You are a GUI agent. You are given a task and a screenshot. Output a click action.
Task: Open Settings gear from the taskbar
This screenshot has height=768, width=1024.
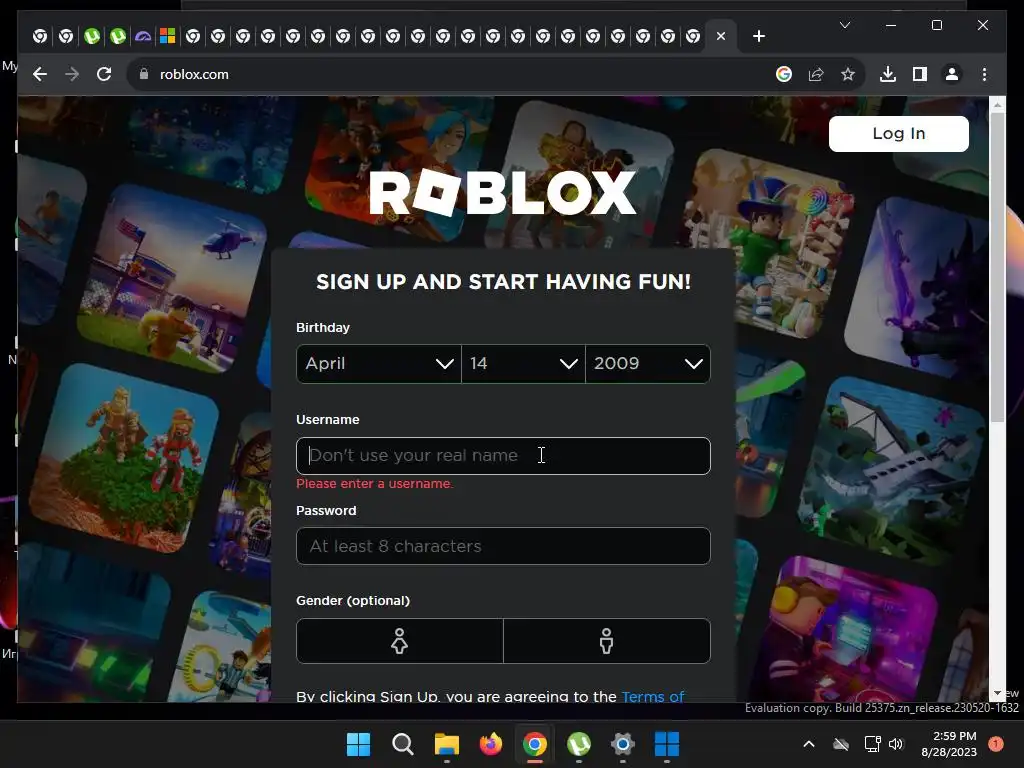(622, 744)
